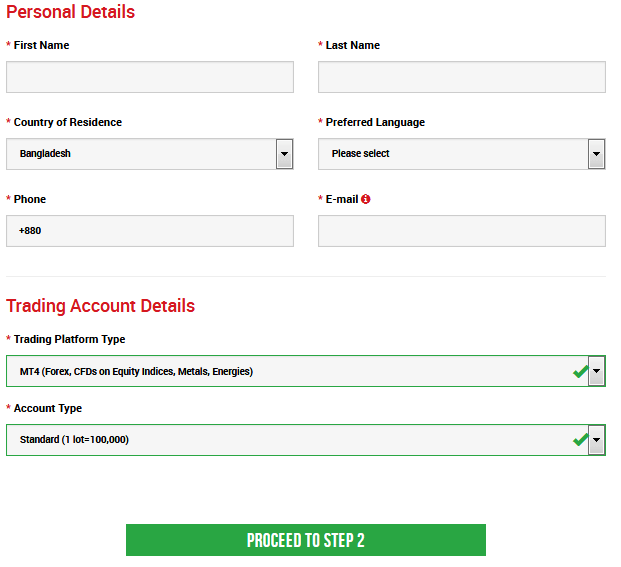Click the First Name field label

(x=41, y=45)
